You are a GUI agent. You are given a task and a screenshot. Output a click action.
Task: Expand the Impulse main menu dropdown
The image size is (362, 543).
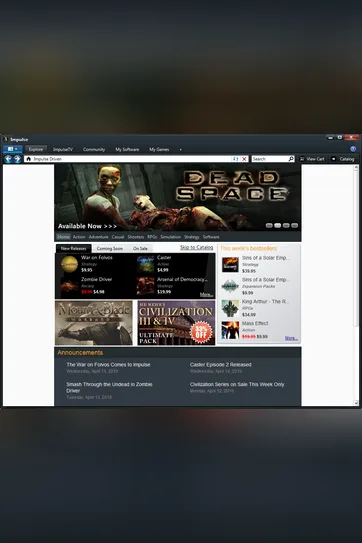13,149
